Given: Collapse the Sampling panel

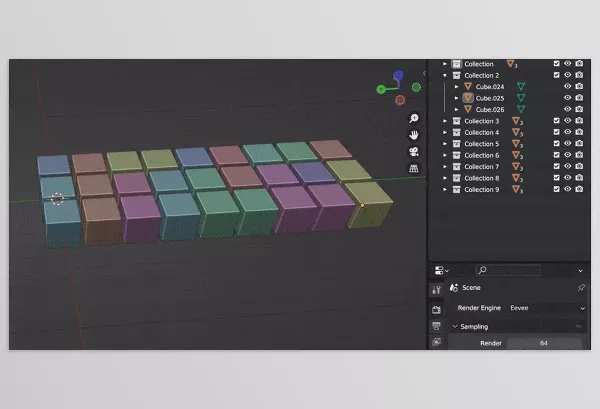Looking at the screenshot, I should pos(455,326).
